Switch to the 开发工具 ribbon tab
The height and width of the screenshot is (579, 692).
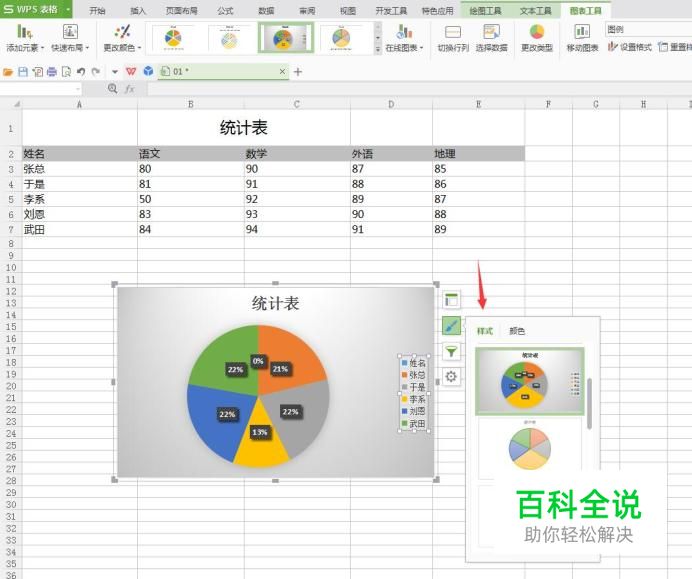(x=391, y=11)
